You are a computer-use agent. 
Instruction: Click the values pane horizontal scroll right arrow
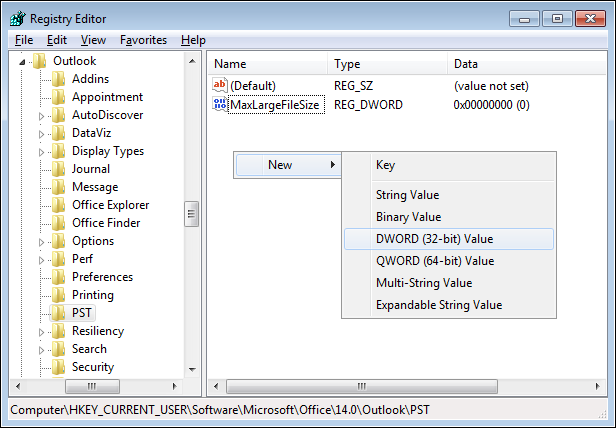(598, 386)
